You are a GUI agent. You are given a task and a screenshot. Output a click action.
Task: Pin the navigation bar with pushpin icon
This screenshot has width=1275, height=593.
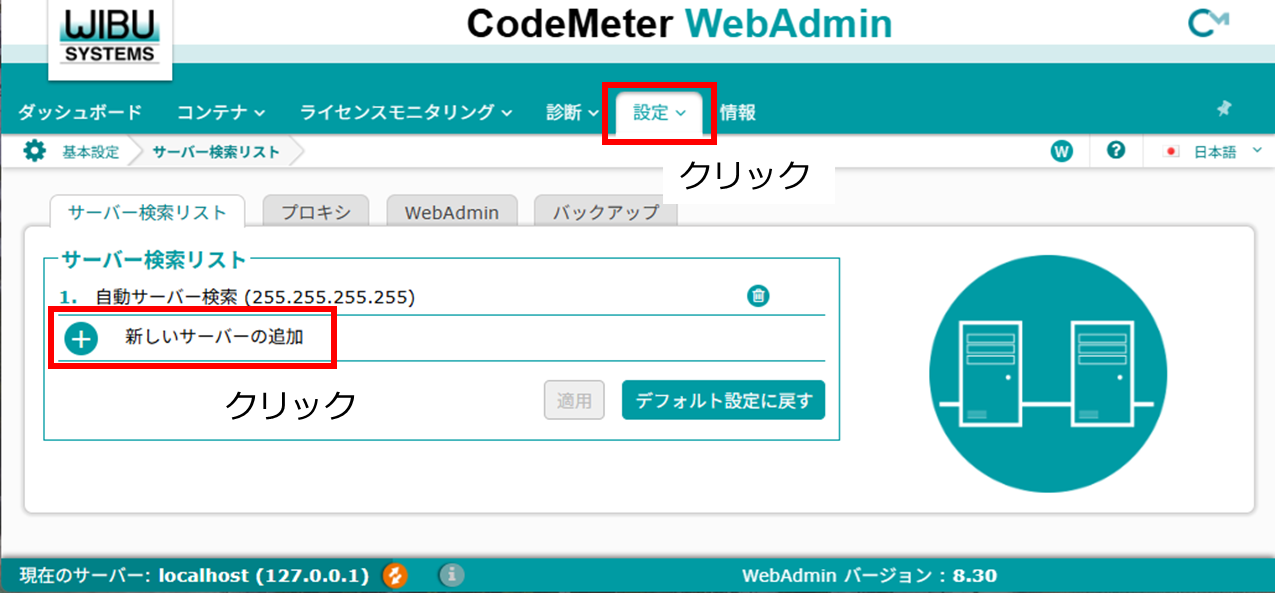[x=1224, y=109]
